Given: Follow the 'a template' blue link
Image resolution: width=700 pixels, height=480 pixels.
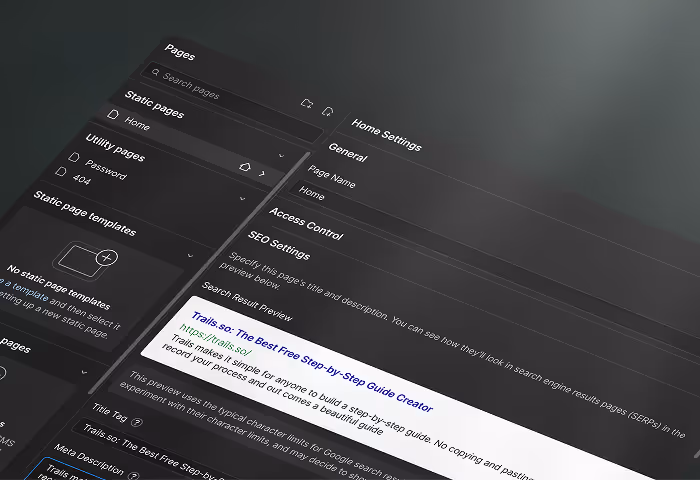Looking at the screenshot, I should [25, 290].
